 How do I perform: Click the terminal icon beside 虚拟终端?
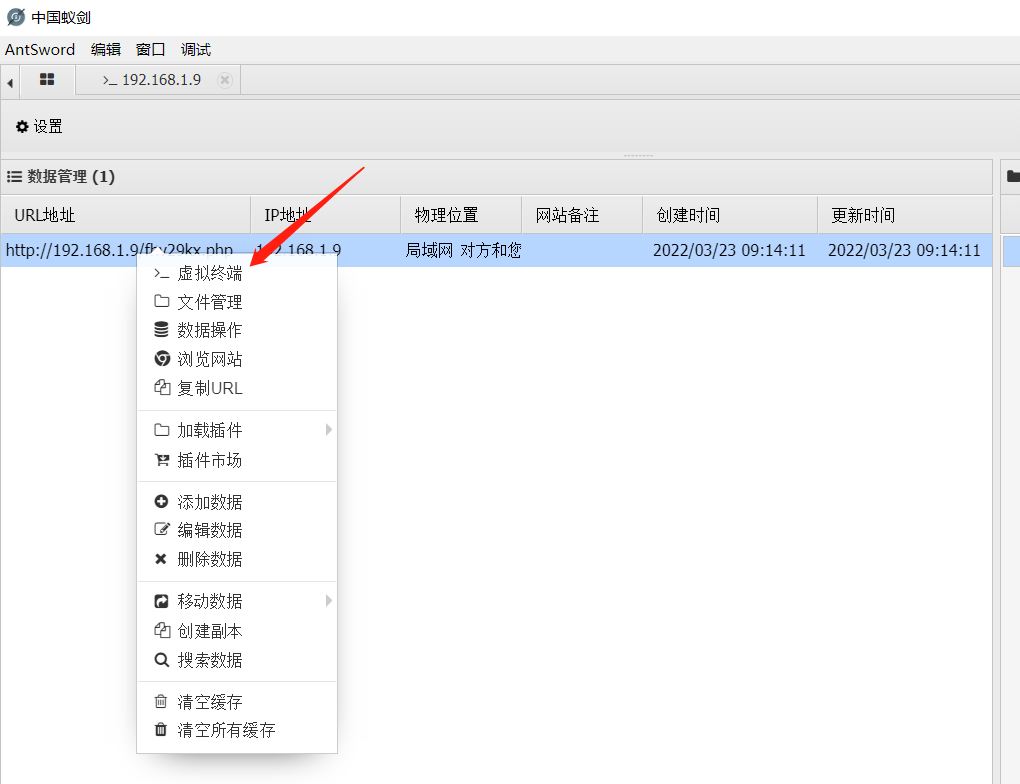click(161, 274)
